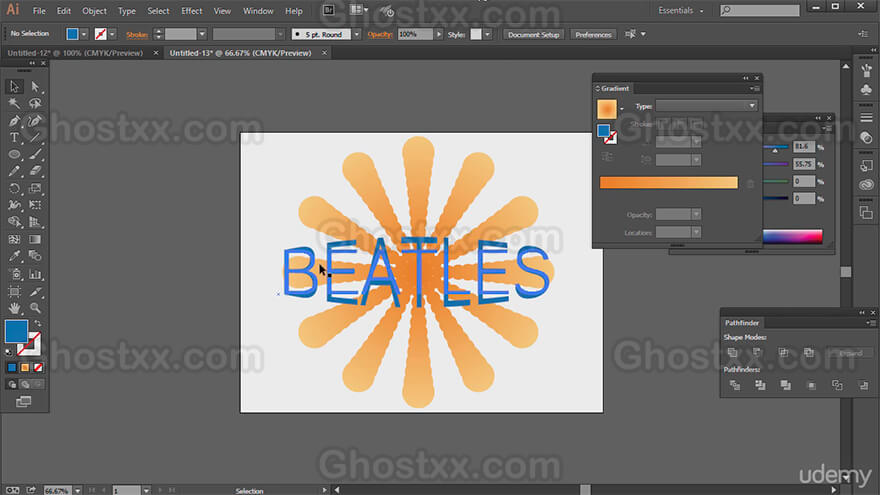The image size is (880, 495).
Task: Select the Pen tool
Action: click(14, 121)
